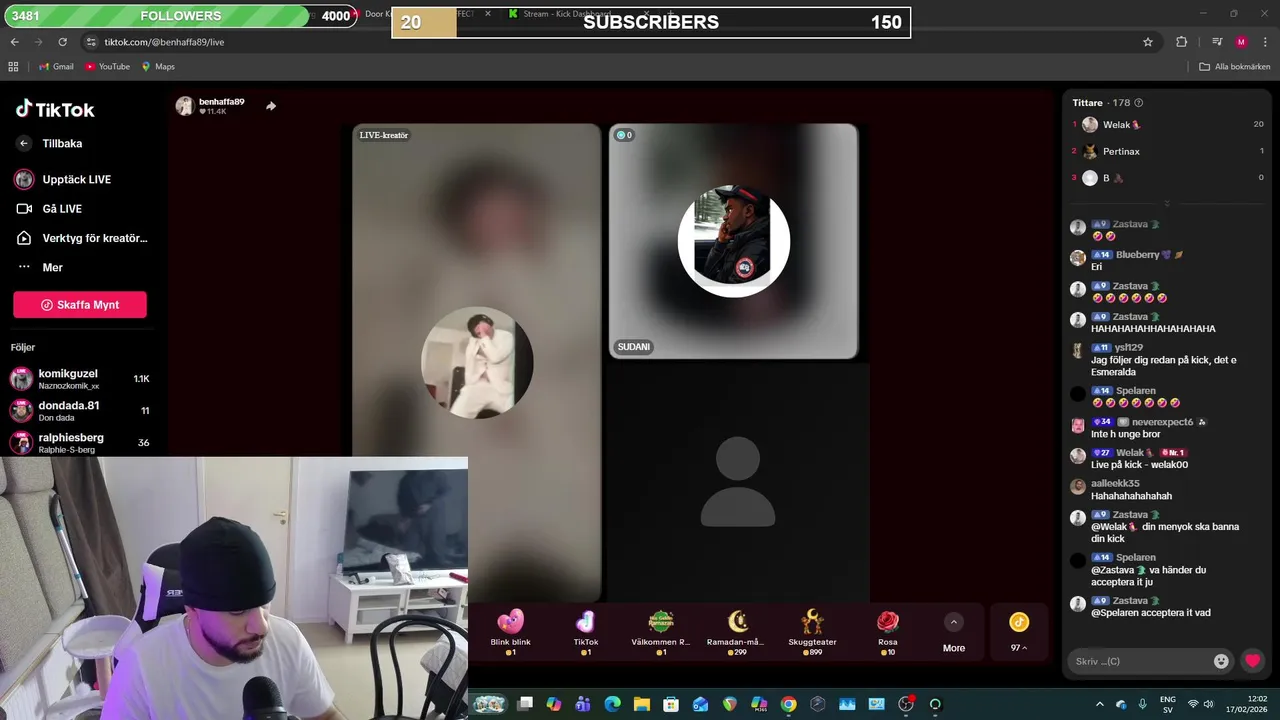Open Chrome profile avatar M

(1241, 42)
